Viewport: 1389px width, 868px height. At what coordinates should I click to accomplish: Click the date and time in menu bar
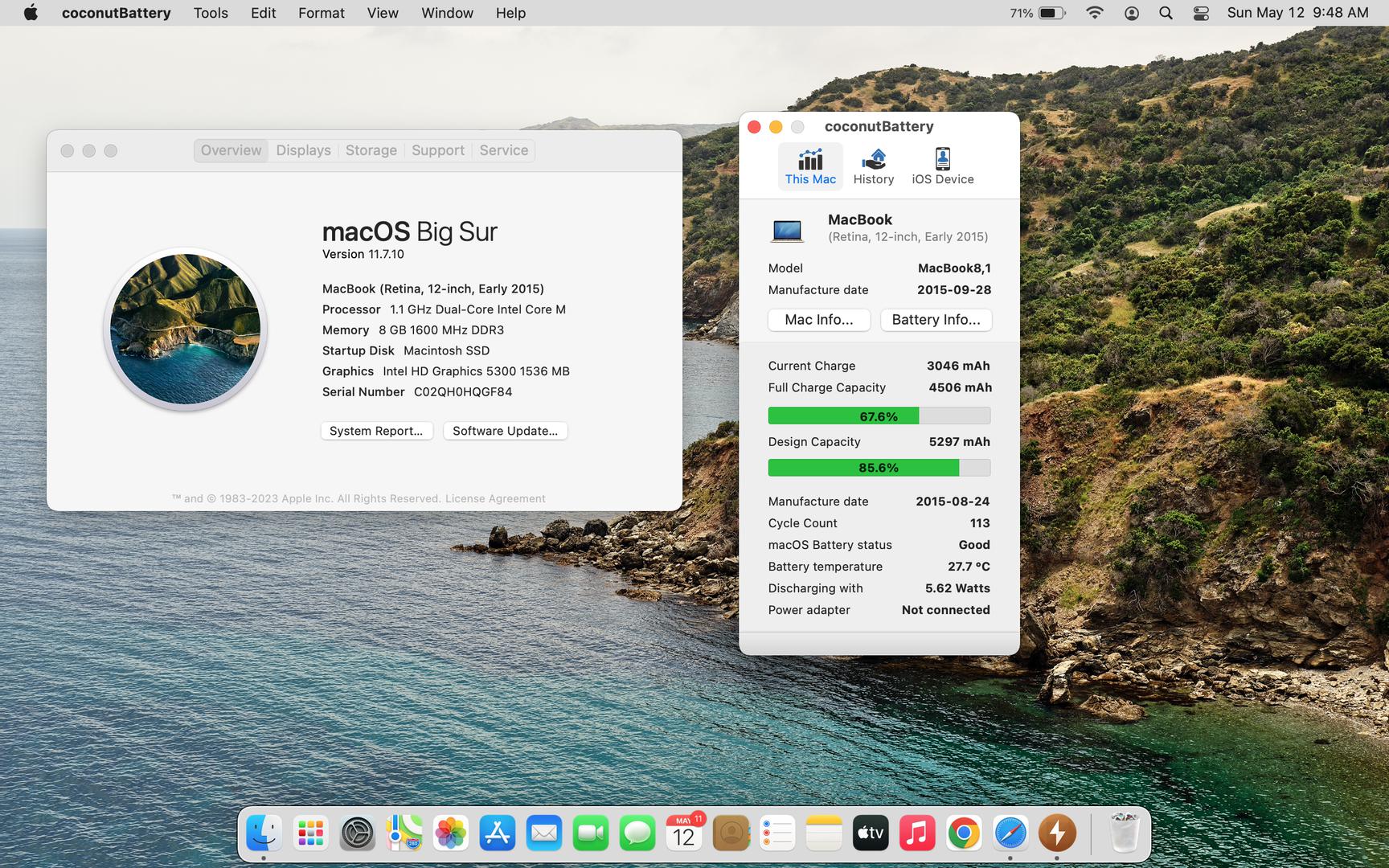(1297, 13)
